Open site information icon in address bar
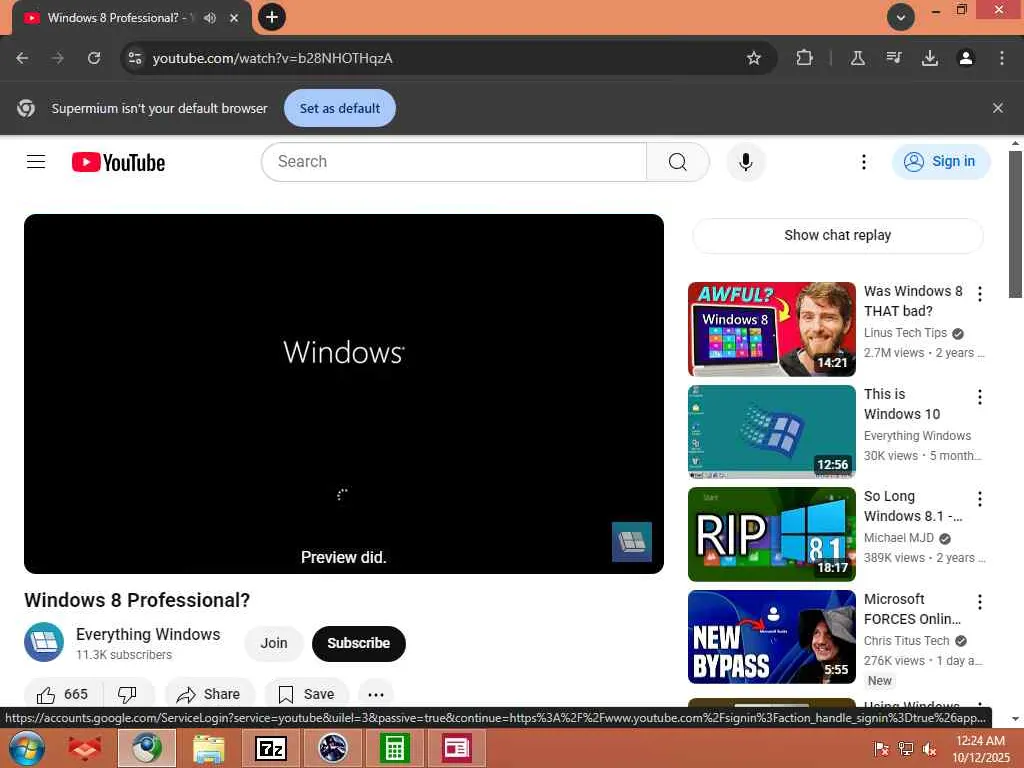This screenshot has width=1024, height=768. (x=135, y=58)
